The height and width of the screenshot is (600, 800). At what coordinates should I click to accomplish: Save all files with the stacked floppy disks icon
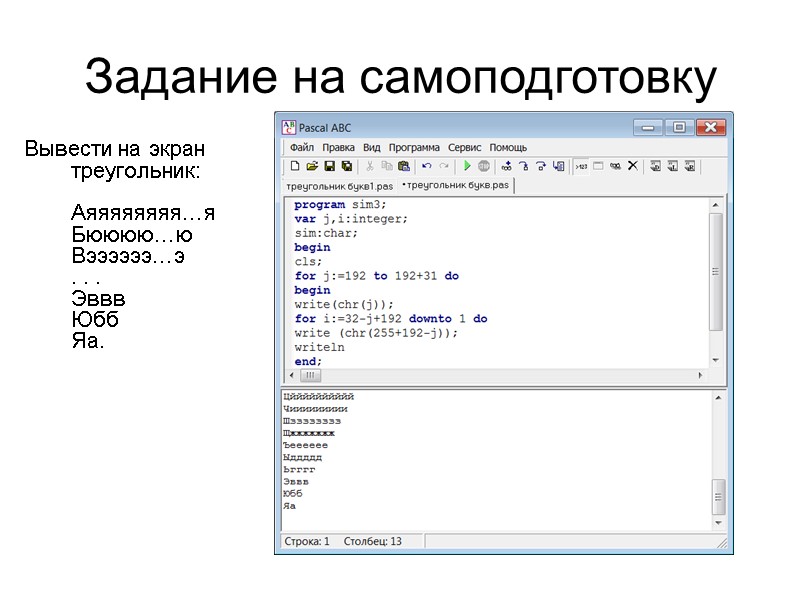click(347, 166)
